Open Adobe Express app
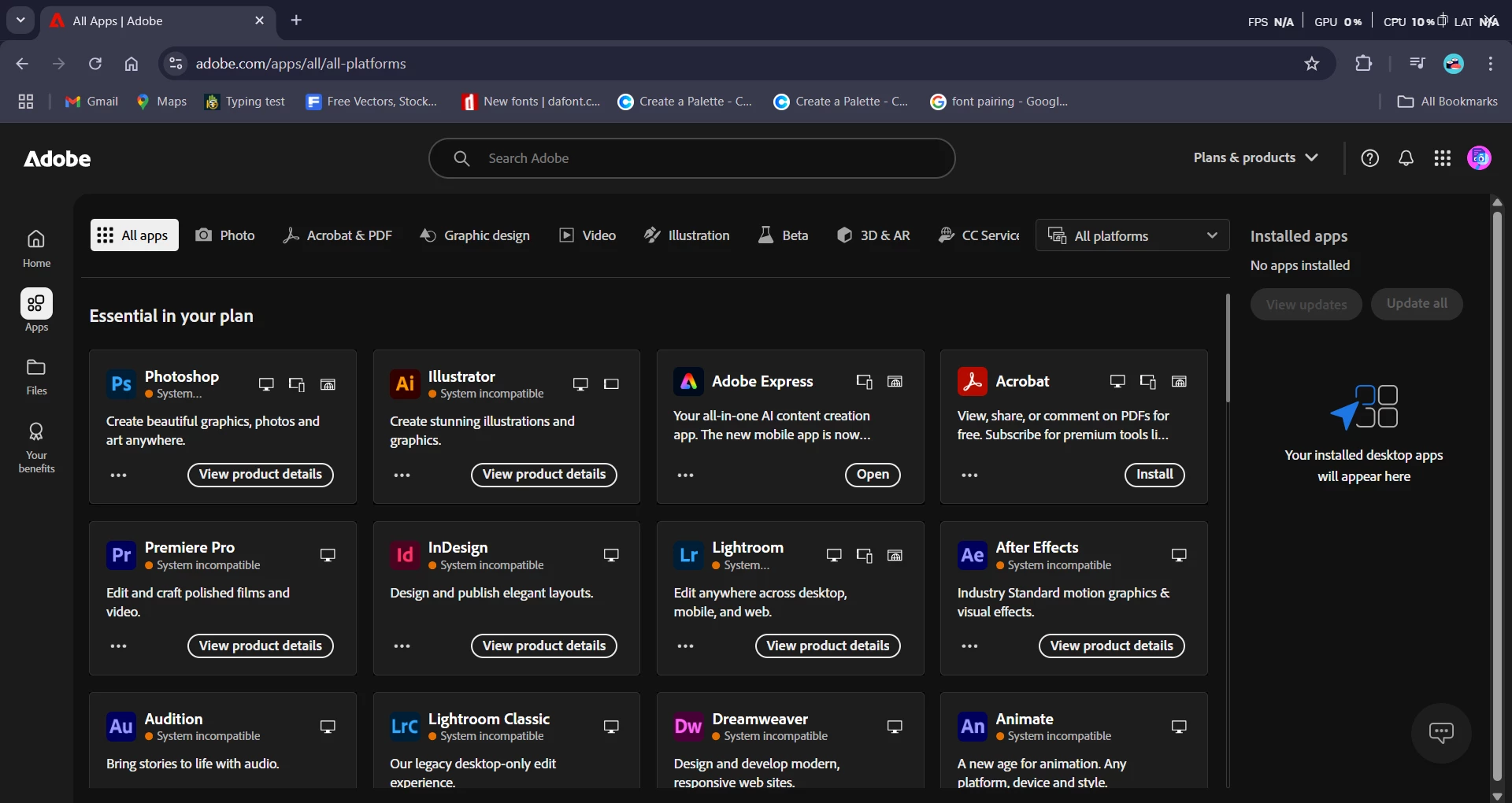The height and width of the screenshot is (803, 1512). pyautogui.click(x=873, y=475)
